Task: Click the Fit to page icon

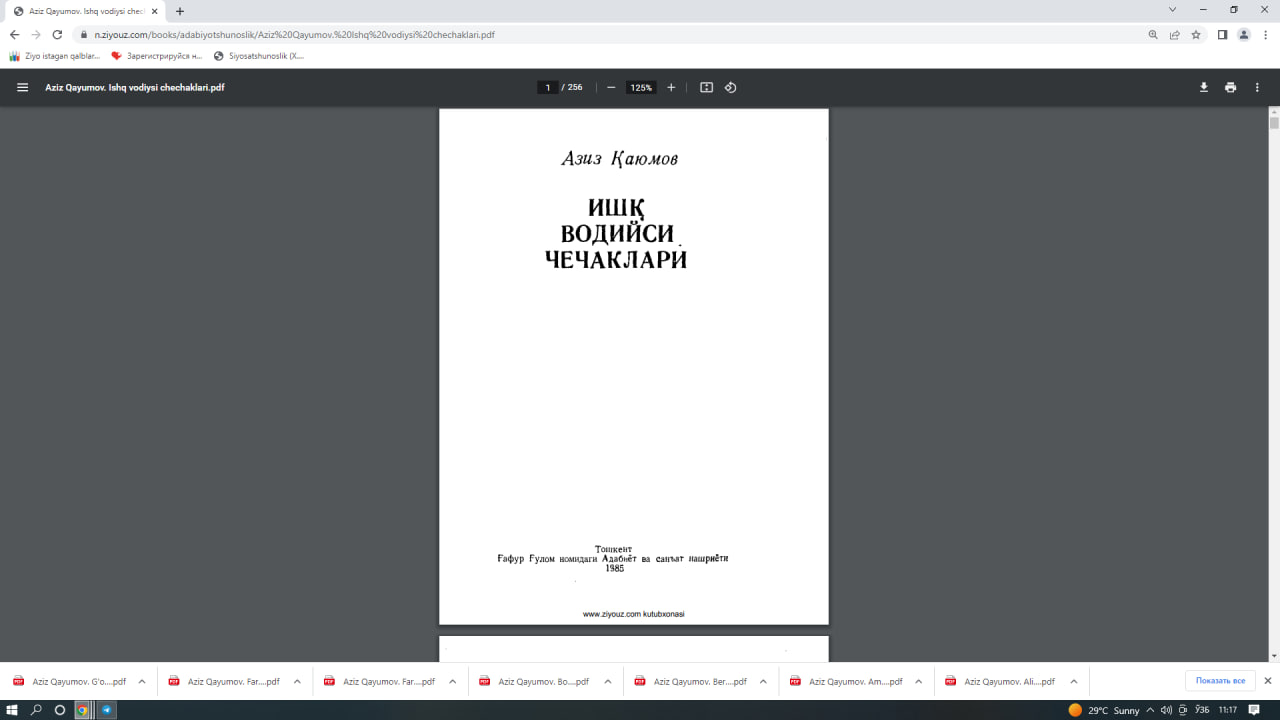Action: 706,87
